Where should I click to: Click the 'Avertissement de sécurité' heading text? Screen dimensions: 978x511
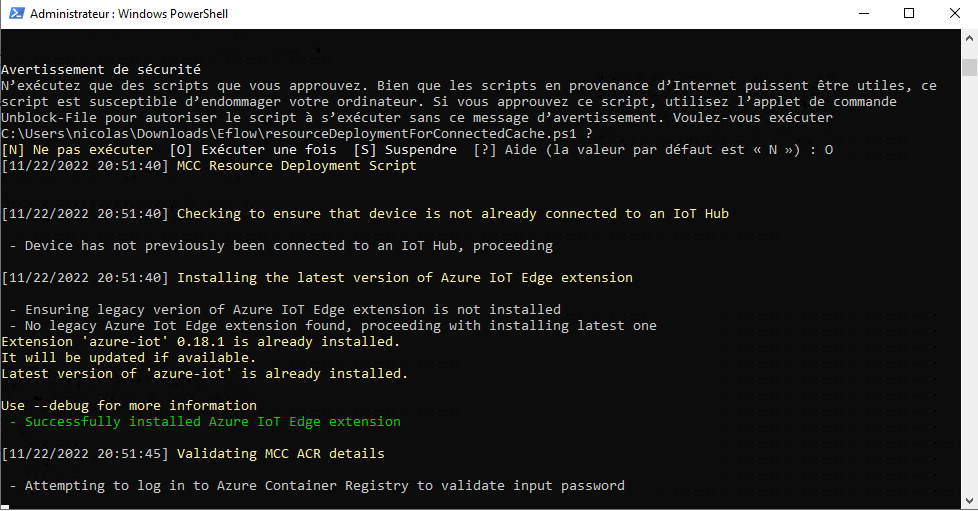[x=101, y=70]
